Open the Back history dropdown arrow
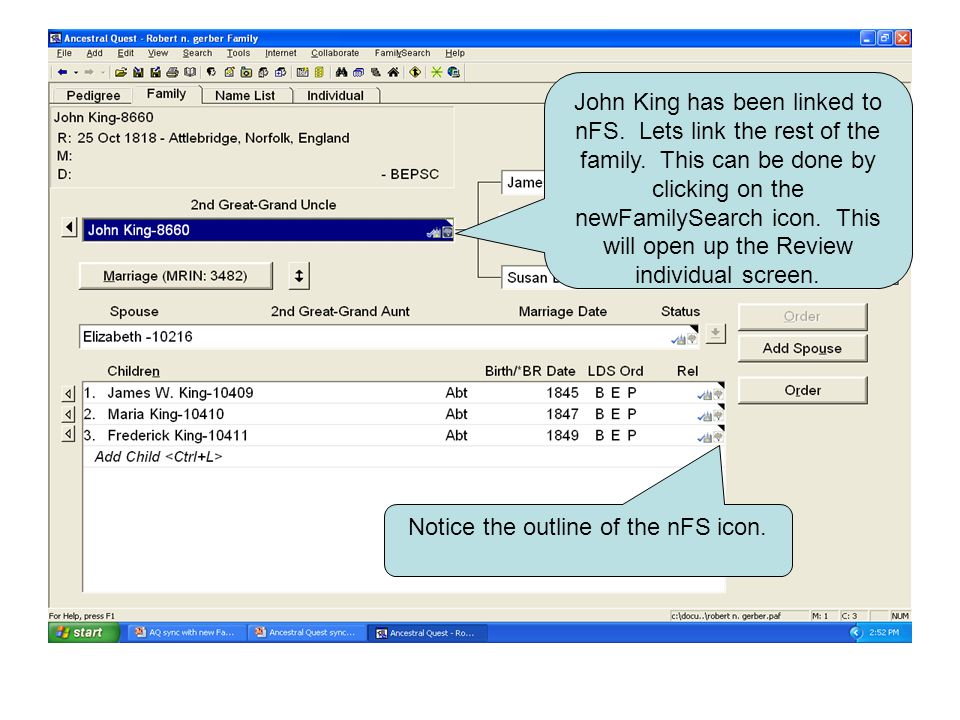 76,72
